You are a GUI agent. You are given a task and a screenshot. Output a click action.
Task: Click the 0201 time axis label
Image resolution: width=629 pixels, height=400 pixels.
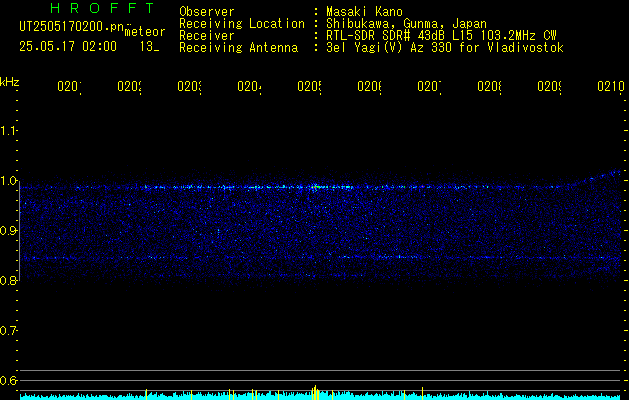click(69, 86)
